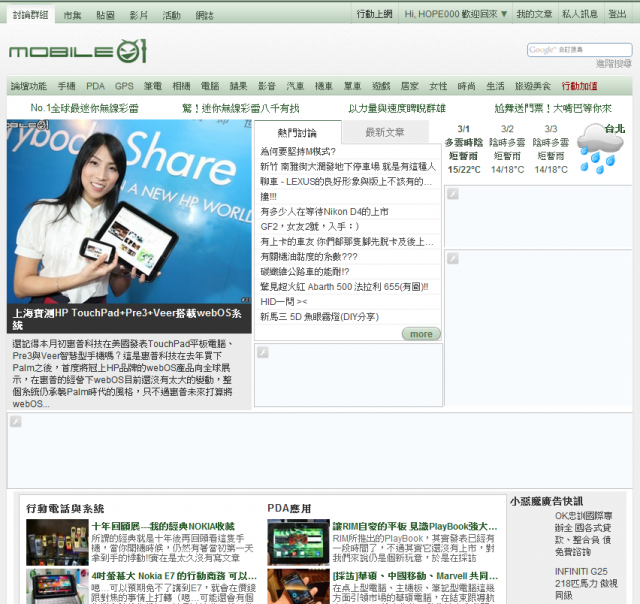This screenshot has width=640, height=604.
Task: Select the 汽車 category in nav bar
Action: [295, 86]
